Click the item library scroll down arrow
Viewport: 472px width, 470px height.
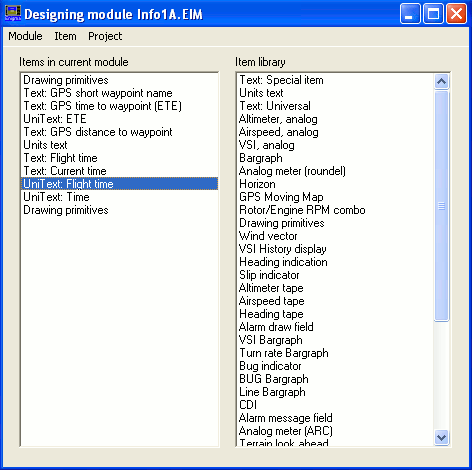tap(441, 437)
